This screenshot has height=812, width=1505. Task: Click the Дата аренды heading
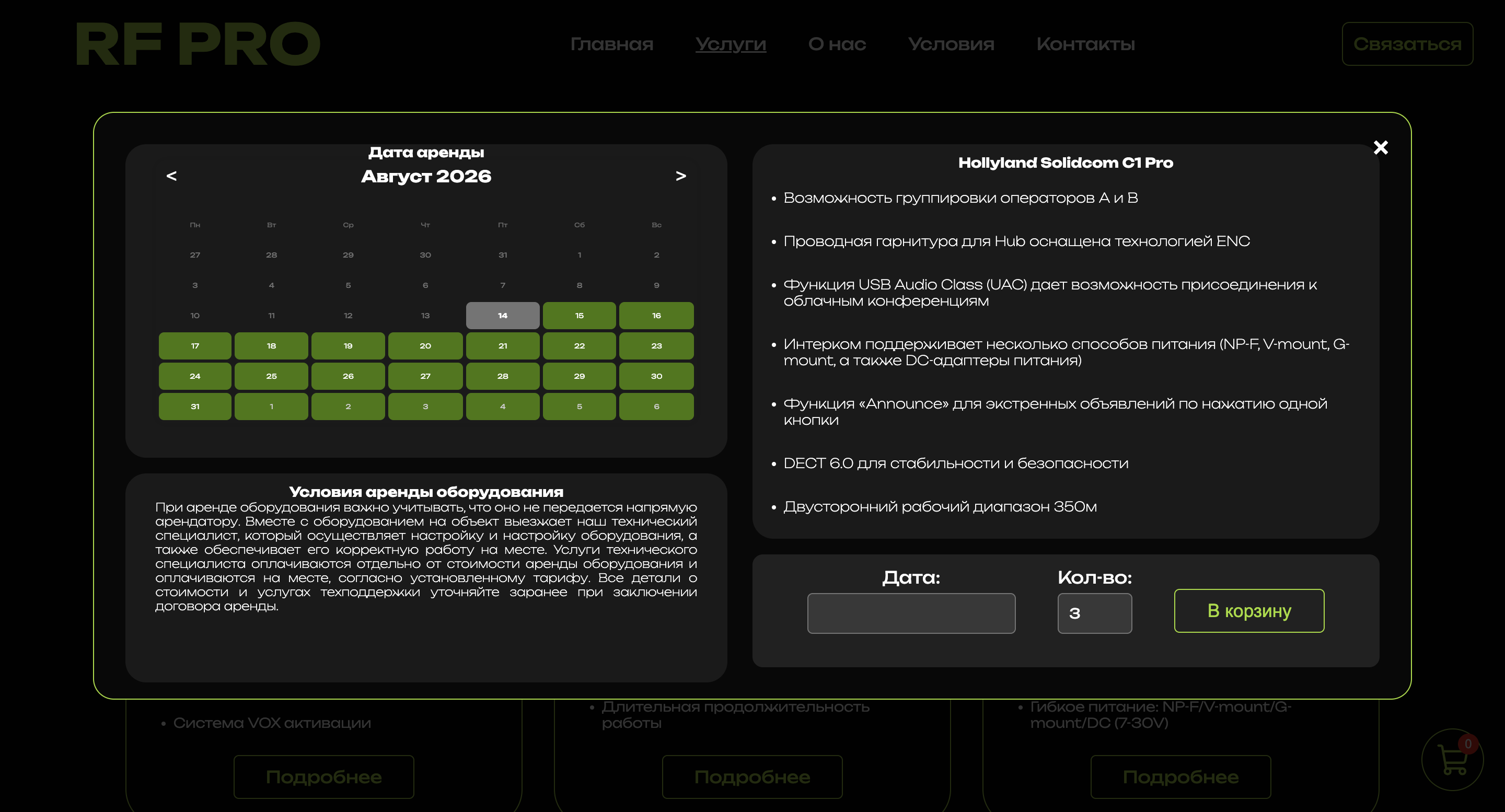click(x=426, y=153)
